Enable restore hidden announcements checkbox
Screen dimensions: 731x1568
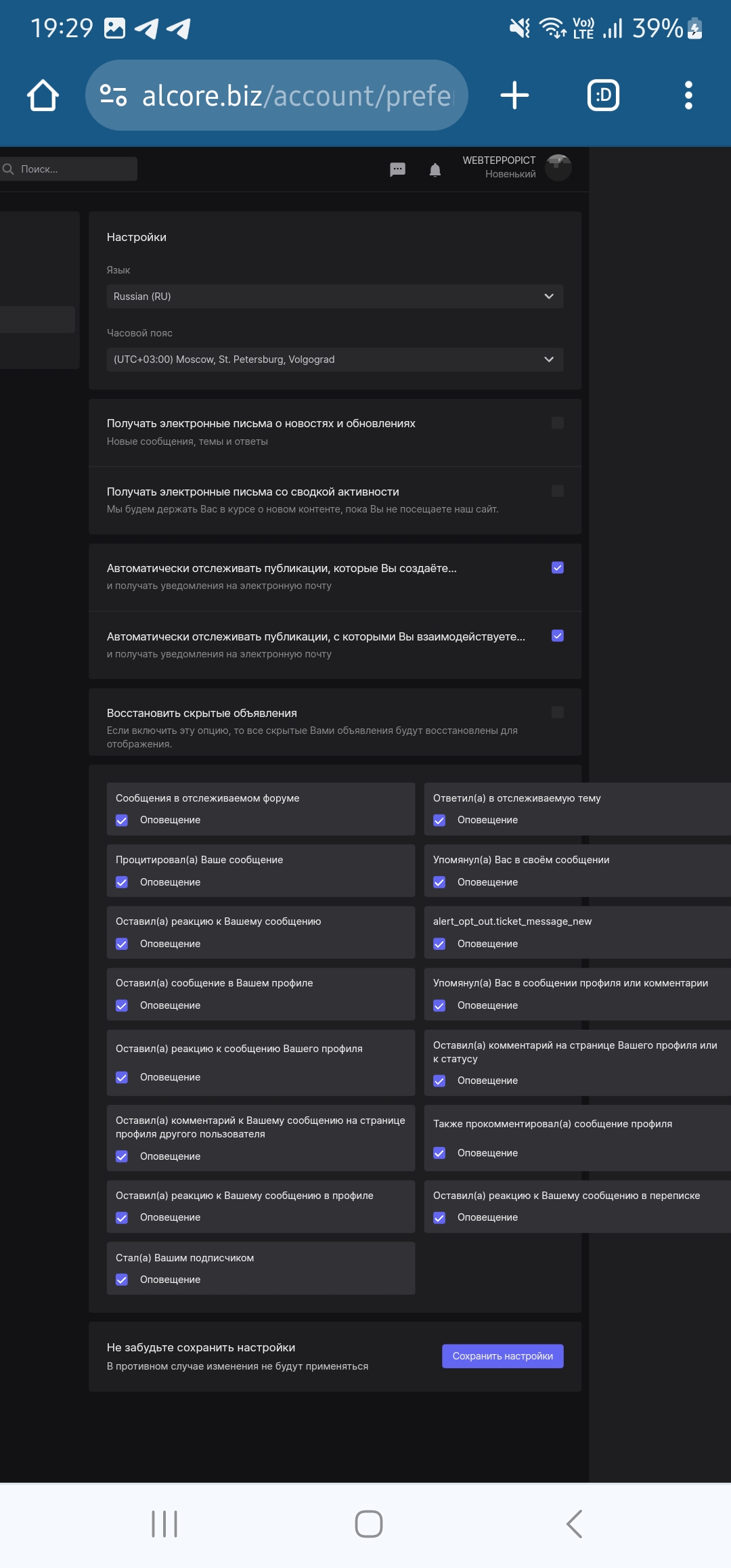point(558,712)
